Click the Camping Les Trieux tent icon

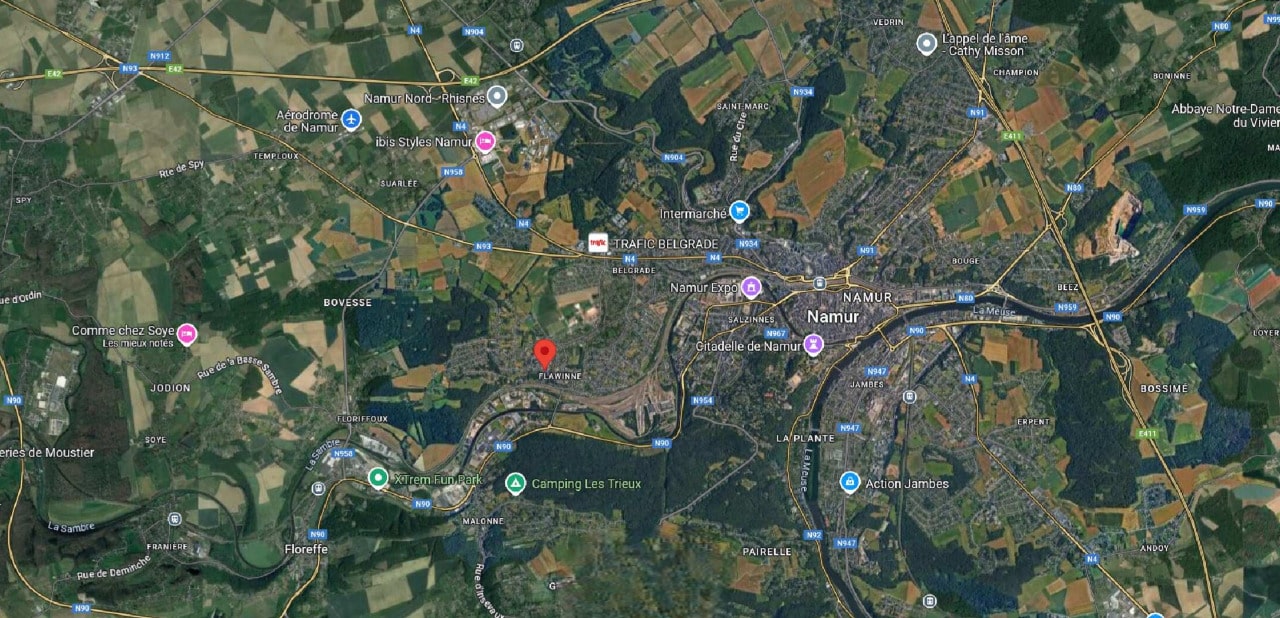[x=515, y=484]
